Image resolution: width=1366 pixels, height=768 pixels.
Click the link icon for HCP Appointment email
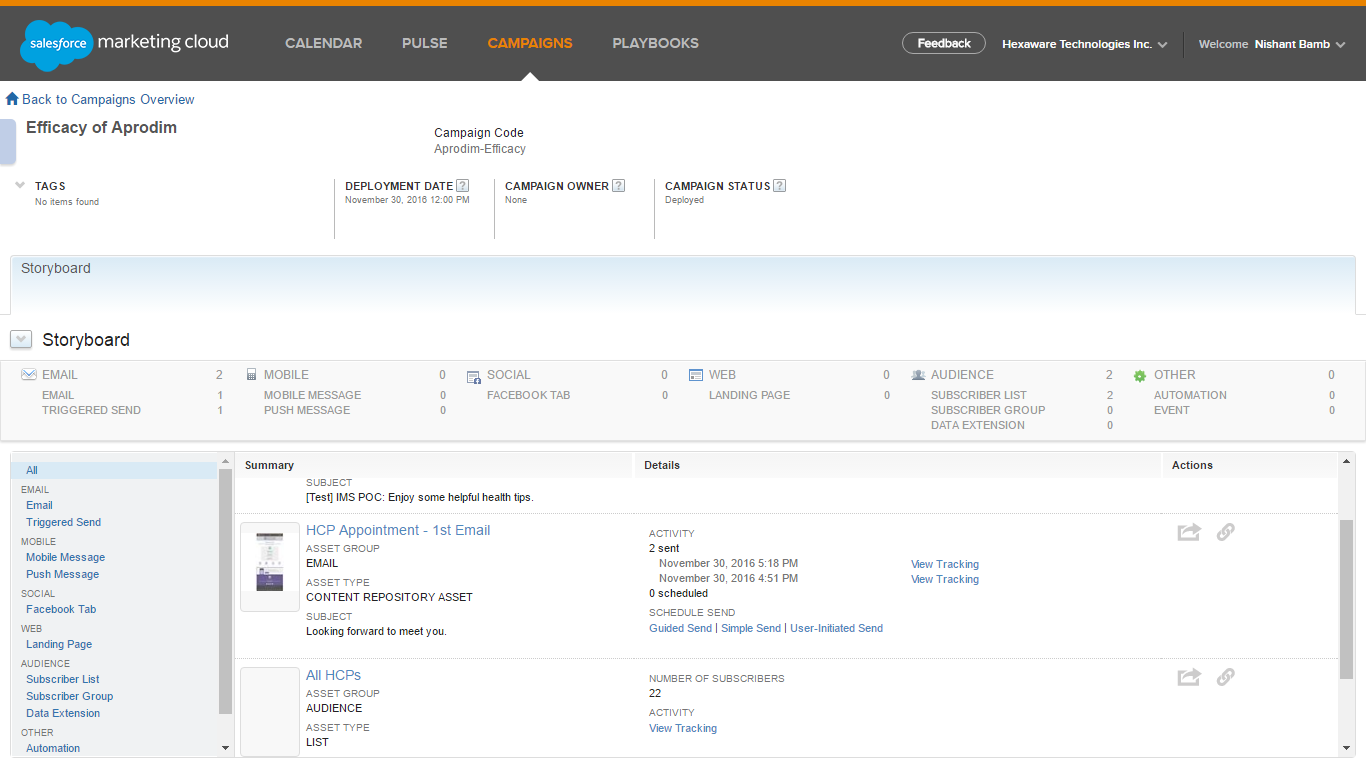[x=1225, y=532]
